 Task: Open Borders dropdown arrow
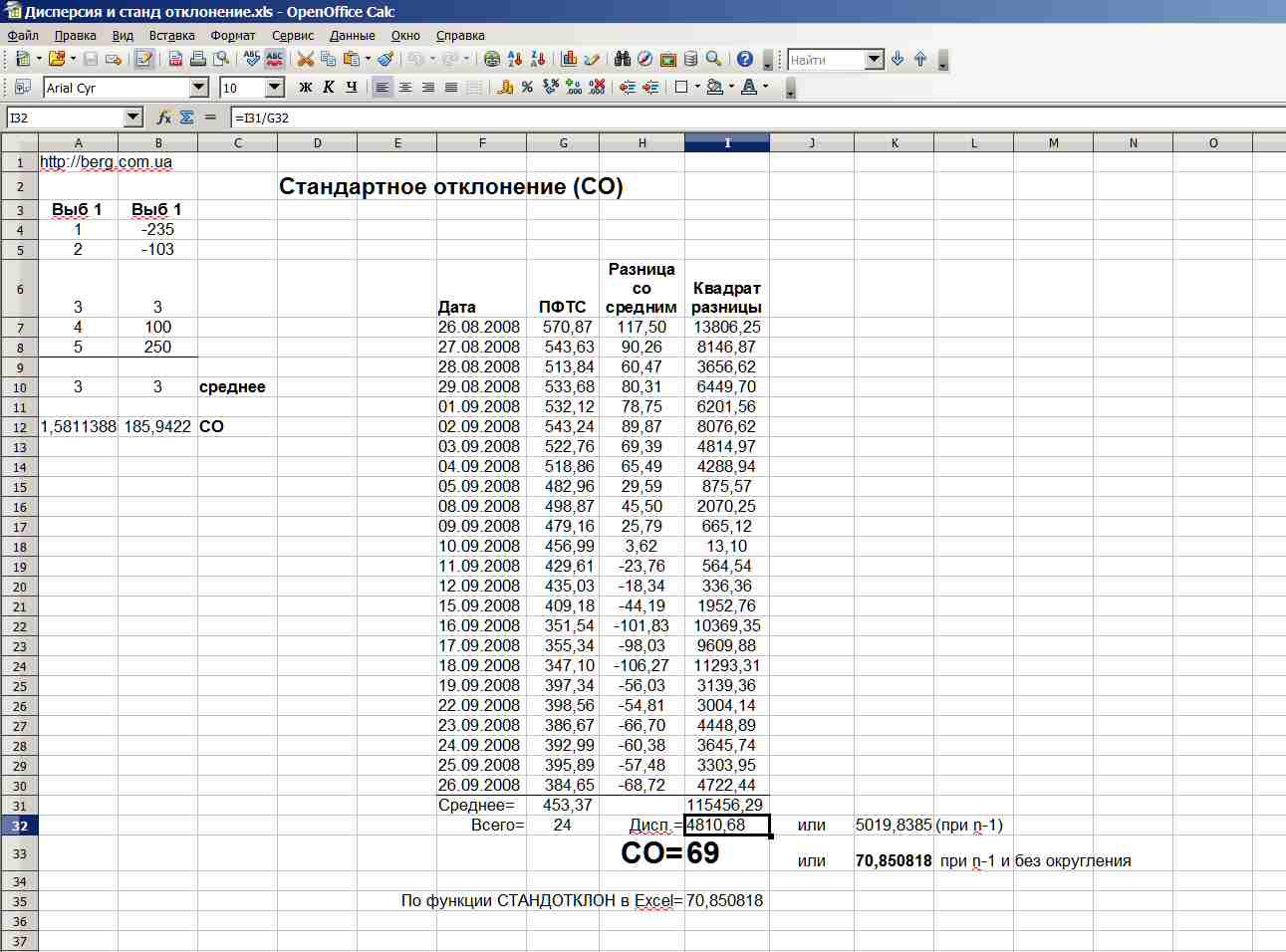tap(697, 88)
